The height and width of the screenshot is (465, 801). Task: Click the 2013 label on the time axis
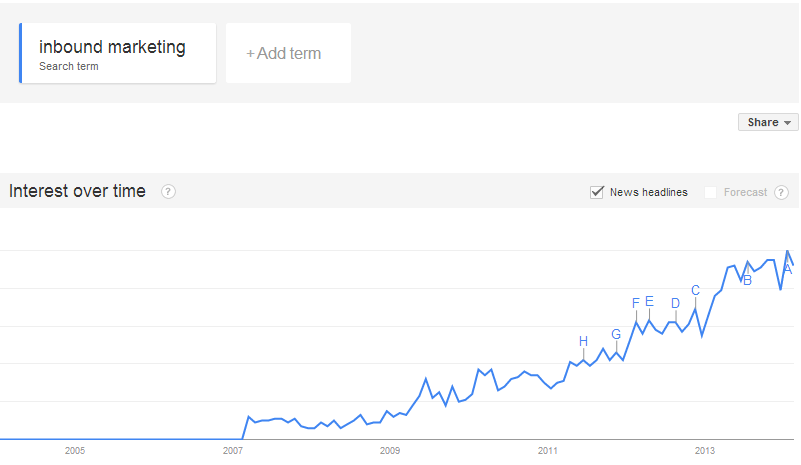pyautogui.click(x=704, y=451)
